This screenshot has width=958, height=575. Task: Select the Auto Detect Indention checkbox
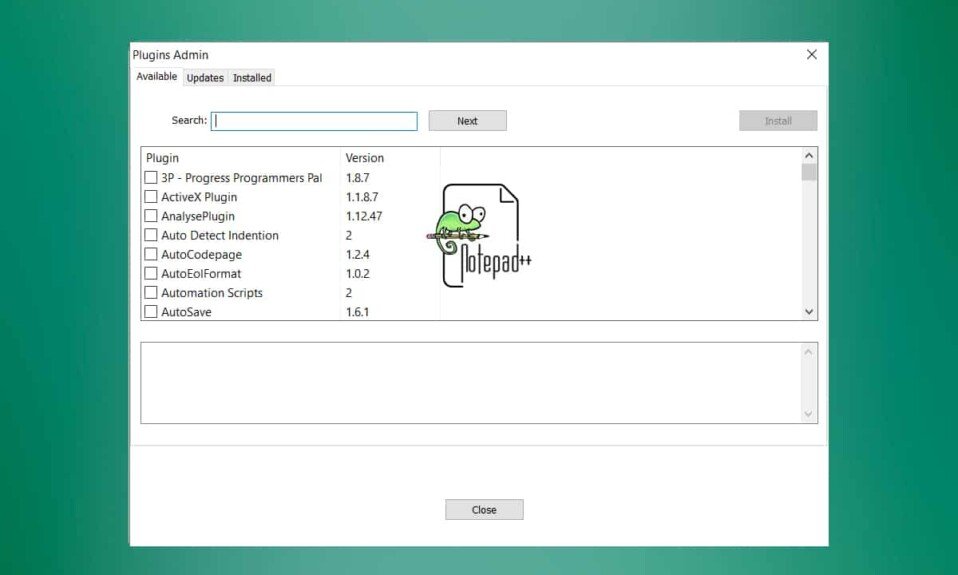click(x=151, y=235)
